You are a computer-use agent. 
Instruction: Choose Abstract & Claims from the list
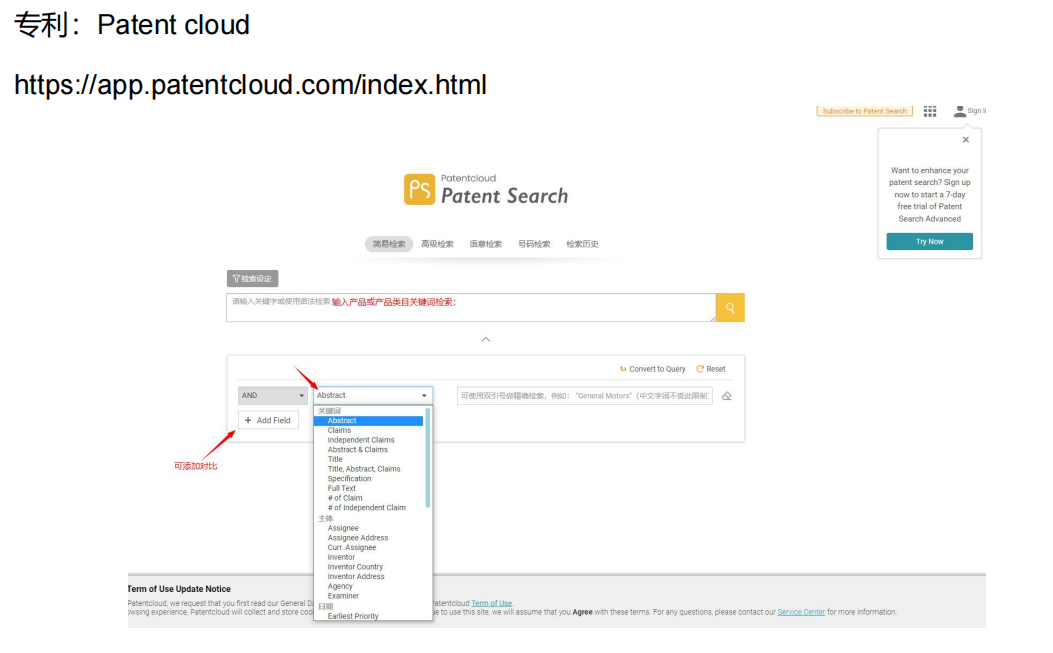[x=357, y=450]
